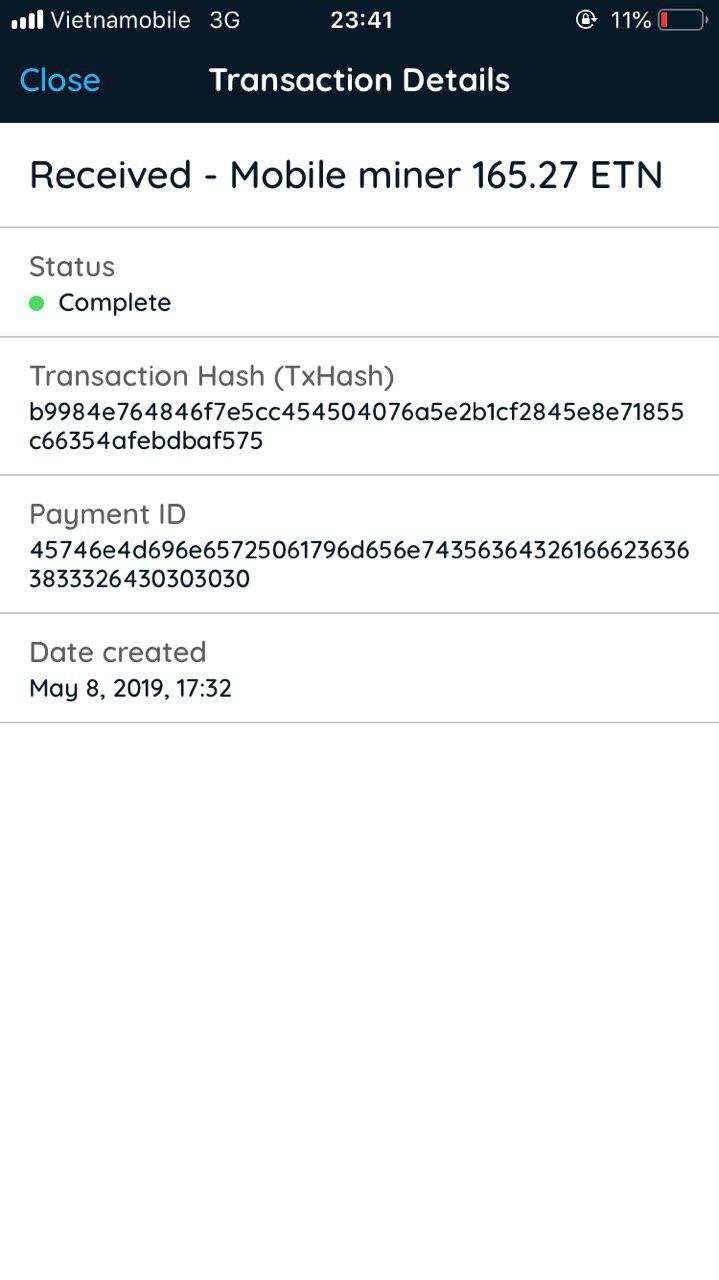
Task: Click the Transaction Hash (TxHash) label
Action: coord(212,376)
